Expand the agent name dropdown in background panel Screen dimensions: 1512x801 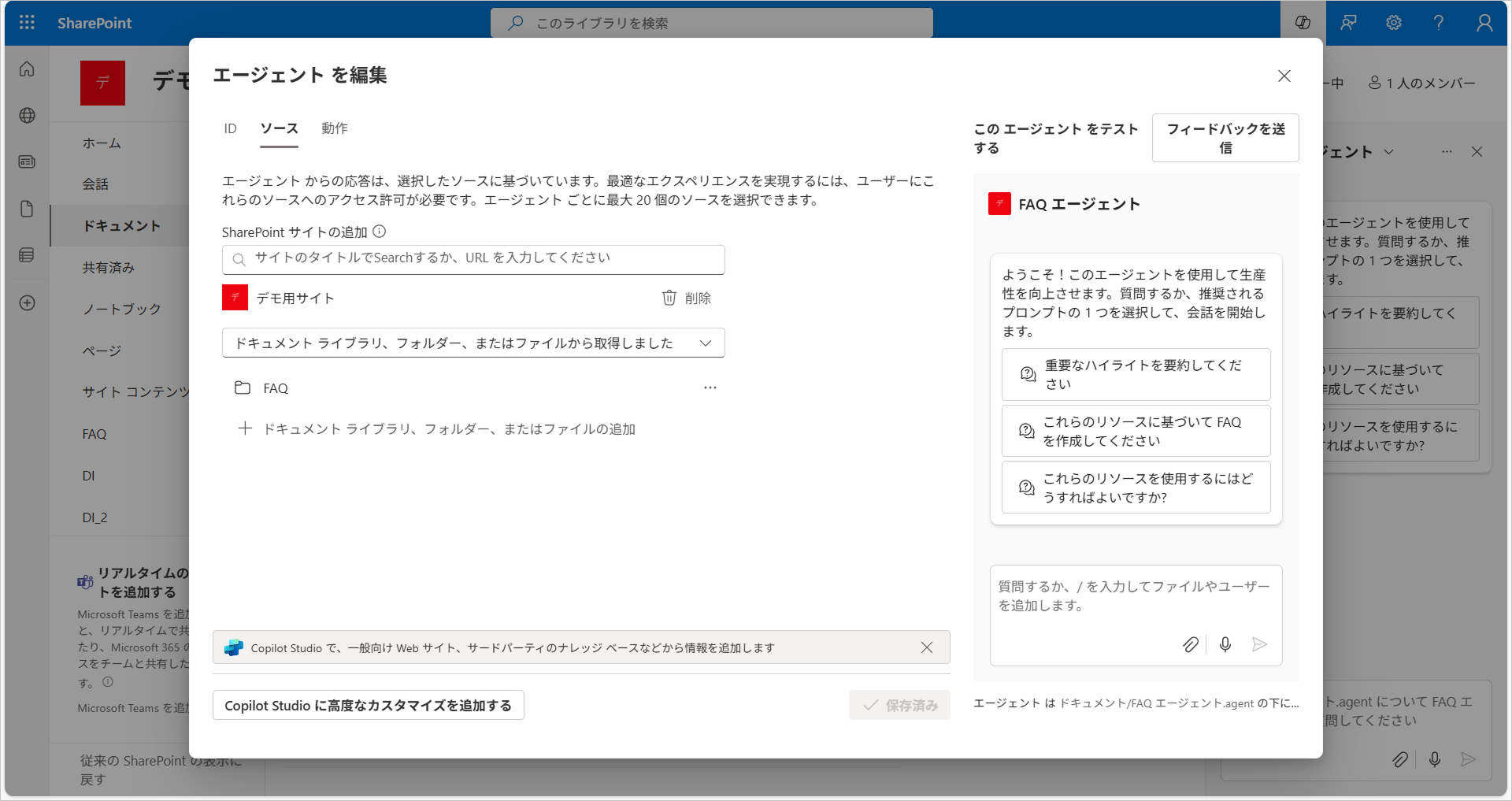pyautogui.click(x=1389, y=152)
